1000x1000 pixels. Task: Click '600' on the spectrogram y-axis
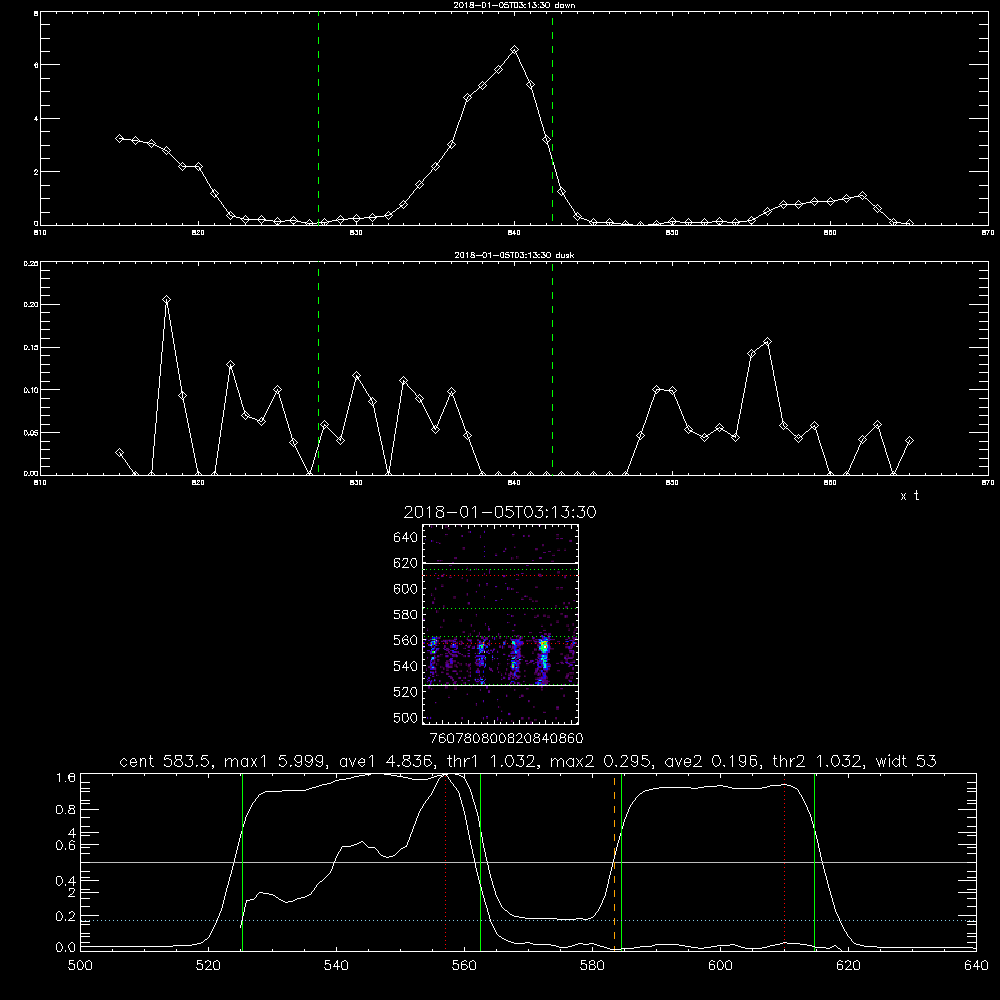point(406,589)
